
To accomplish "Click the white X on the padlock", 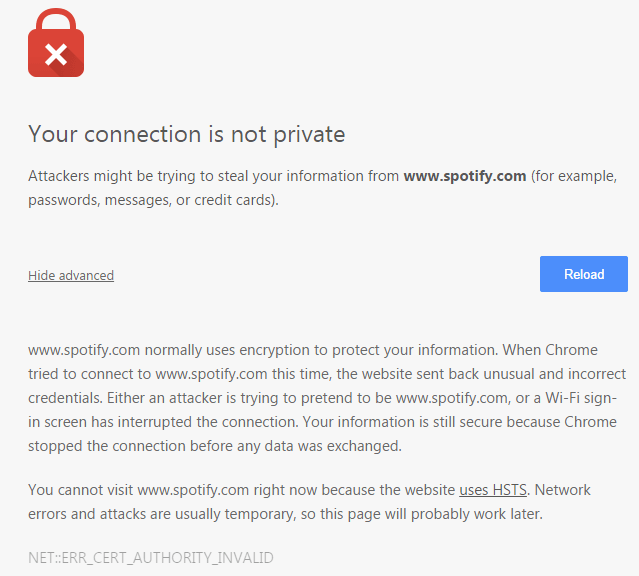I will (x=56, y=55).
